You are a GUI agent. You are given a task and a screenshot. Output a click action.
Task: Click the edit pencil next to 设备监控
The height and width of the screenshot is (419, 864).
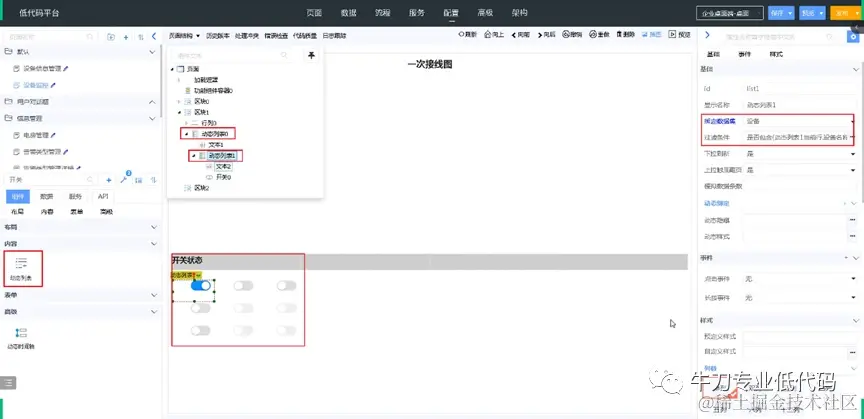[x=53, y=85]
